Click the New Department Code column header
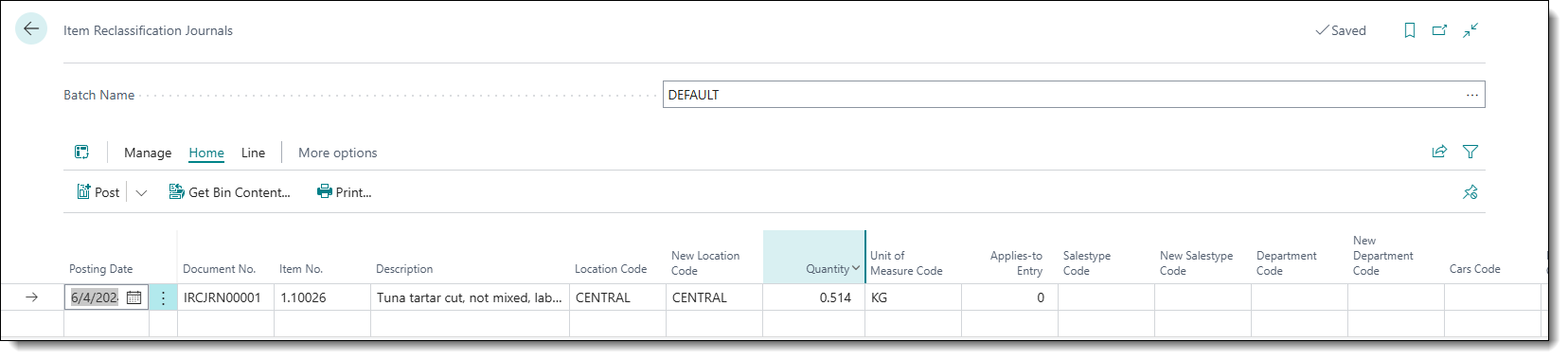The width and height of the screenshot is (1568, 360). pos(1383,256)
